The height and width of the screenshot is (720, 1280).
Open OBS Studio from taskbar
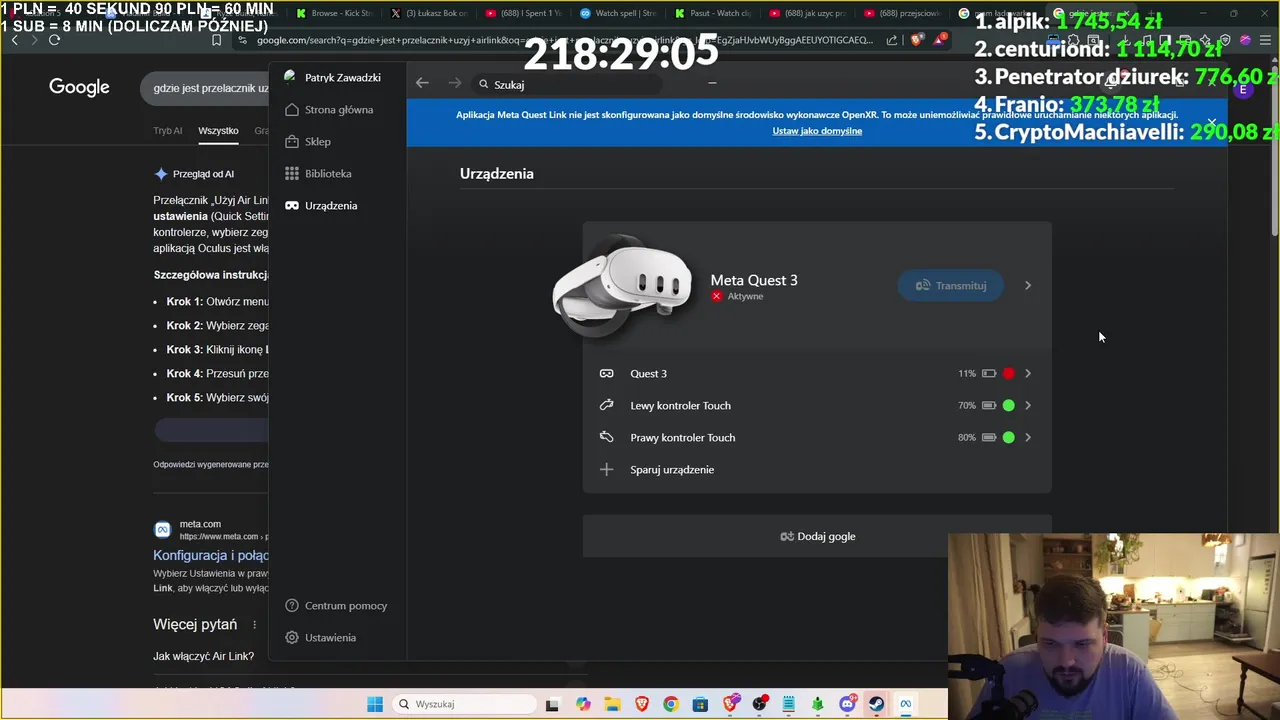coord(759,704)
